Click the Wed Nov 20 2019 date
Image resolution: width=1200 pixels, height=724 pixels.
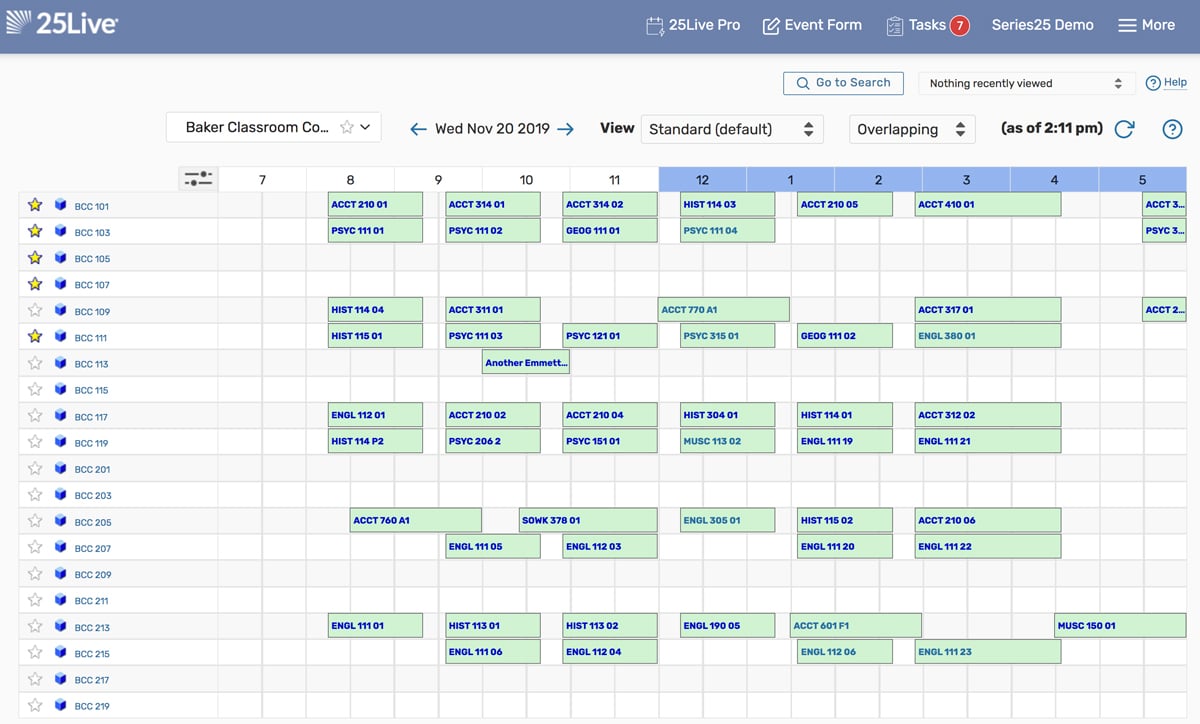pyautogui.click(x=492, y=129)
